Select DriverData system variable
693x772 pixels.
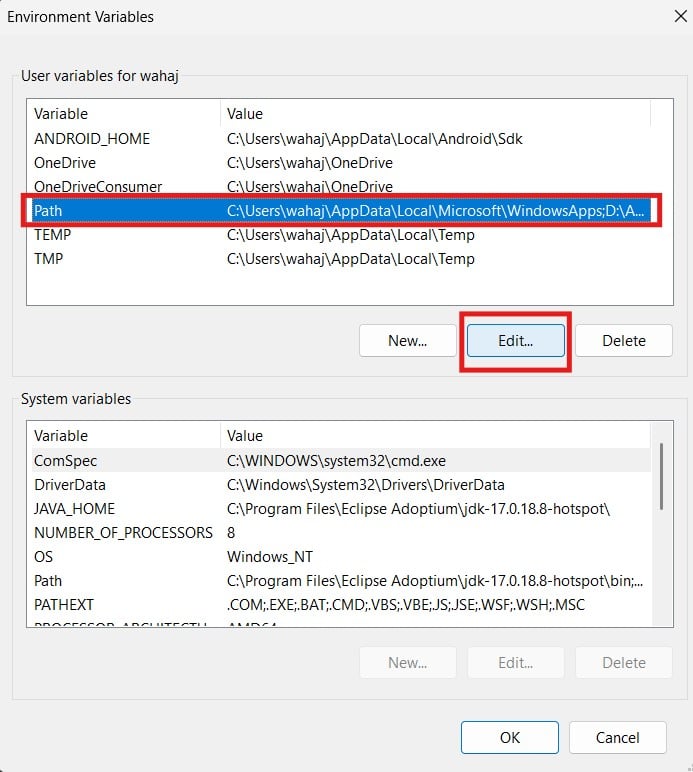(x=69, y=485)
